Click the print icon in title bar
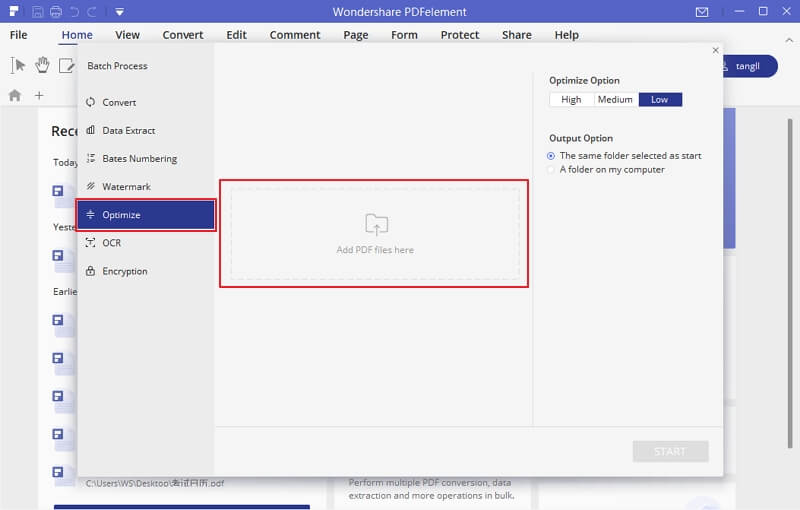Viewport: 800px width, 510px height. (x=56, y=12)
